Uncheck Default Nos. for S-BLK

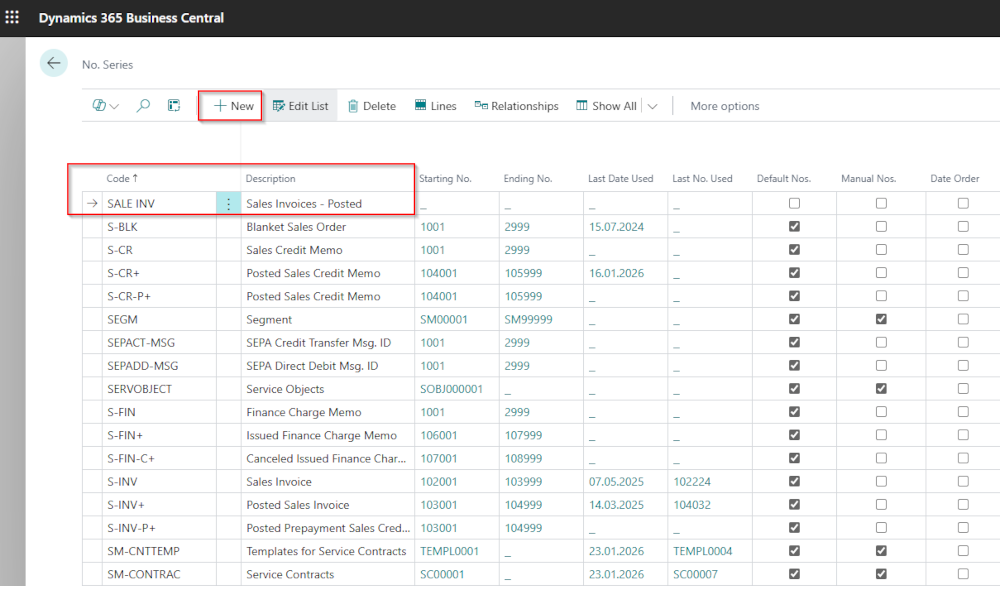794,226
